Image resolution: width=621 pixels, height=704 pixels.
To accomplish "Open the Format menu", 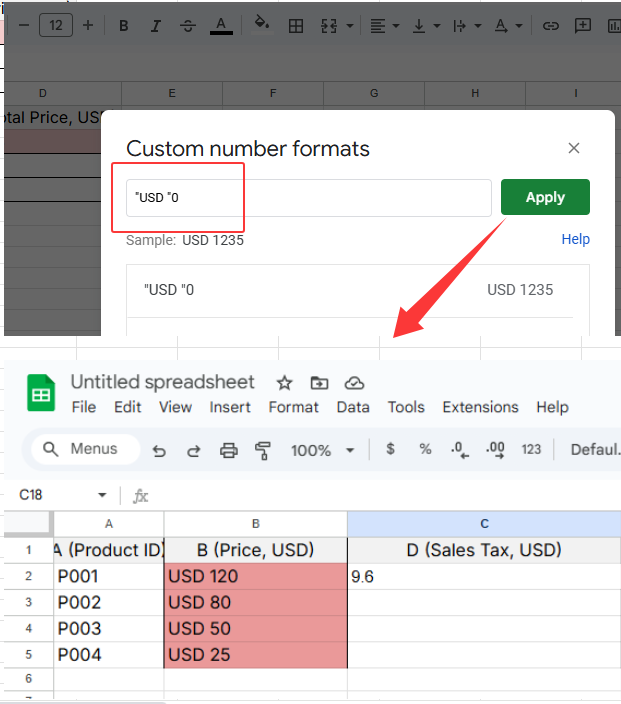I will (x=294, y=407).
